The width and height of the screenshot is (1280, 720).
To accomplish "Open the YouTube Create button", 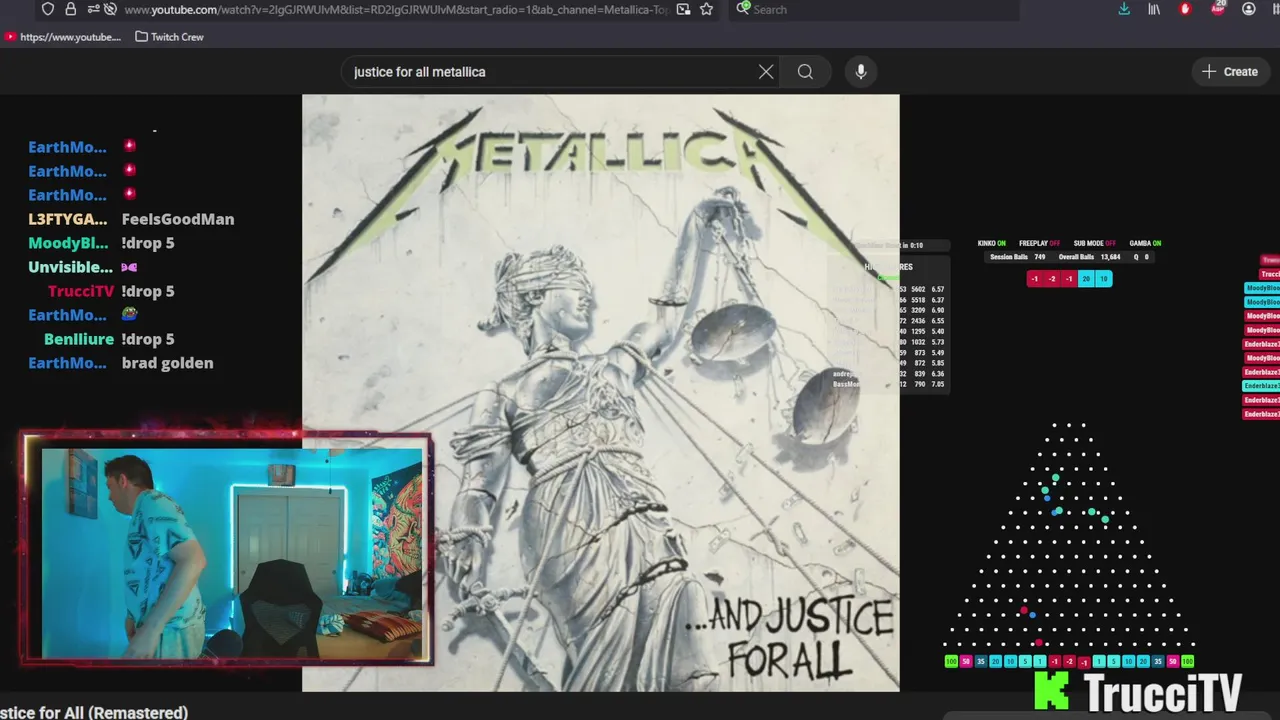I will (1230, 72).
